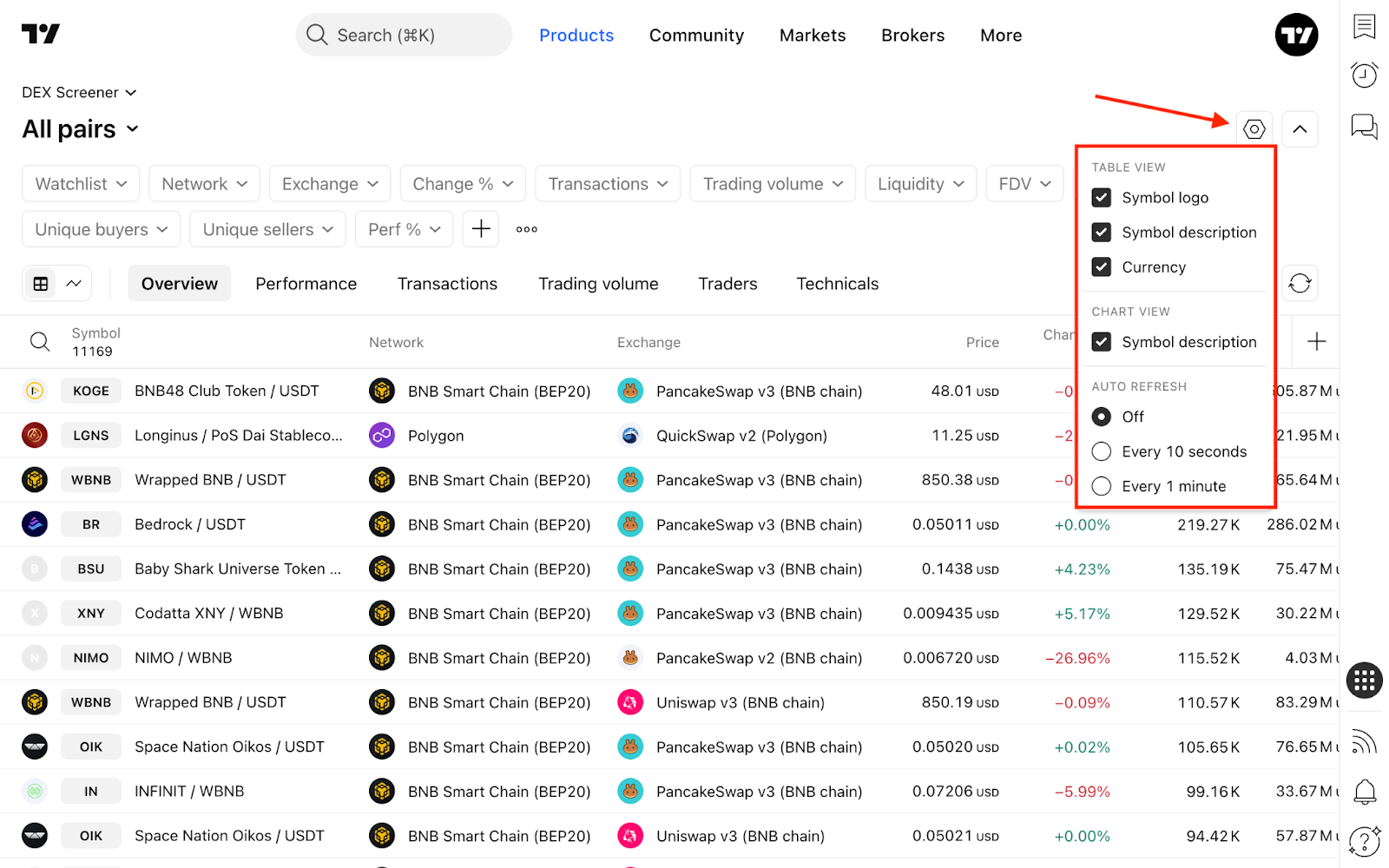Click Uniswap v3 icon in WBNB row
Image resolution: width=1389 pixels, height=868 pixels.
coord(630,702)
